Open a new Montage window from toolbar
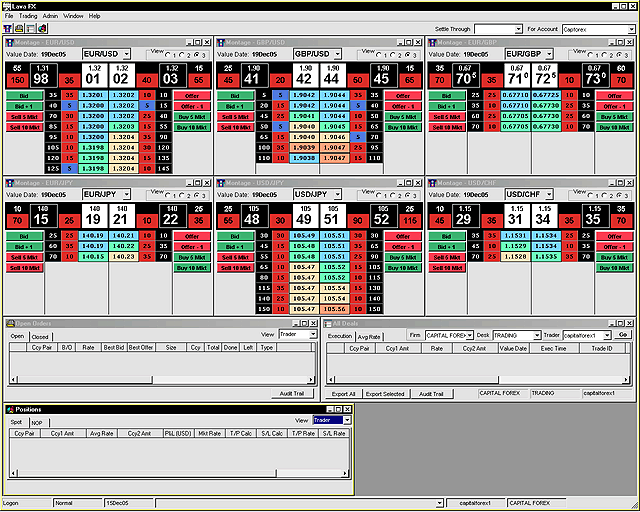Image resolution: width=640 pixels, height=512 pixels. pyautogui.click(x=8, y=28)
